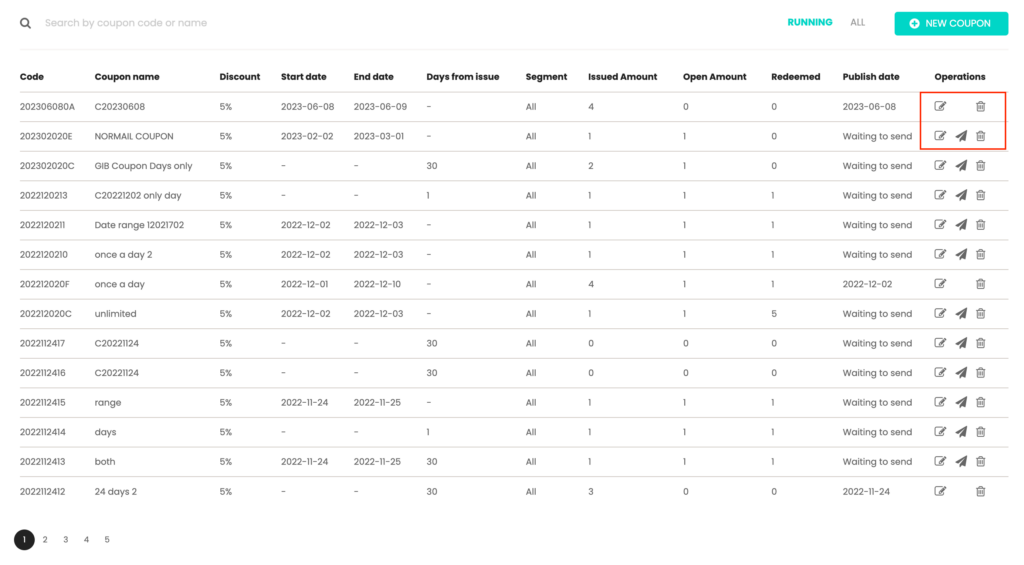Create a coupon with NEW COUPON button

[951, 23]
